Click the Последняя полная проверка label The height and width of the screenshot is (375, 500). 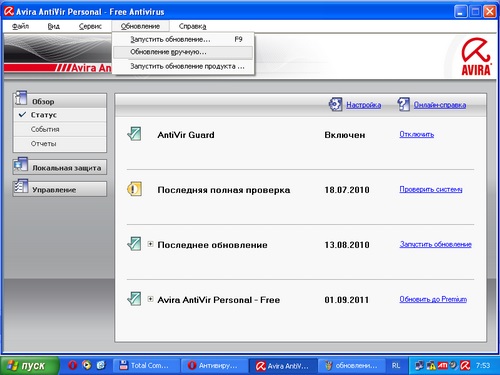click(x=224, y=190)
